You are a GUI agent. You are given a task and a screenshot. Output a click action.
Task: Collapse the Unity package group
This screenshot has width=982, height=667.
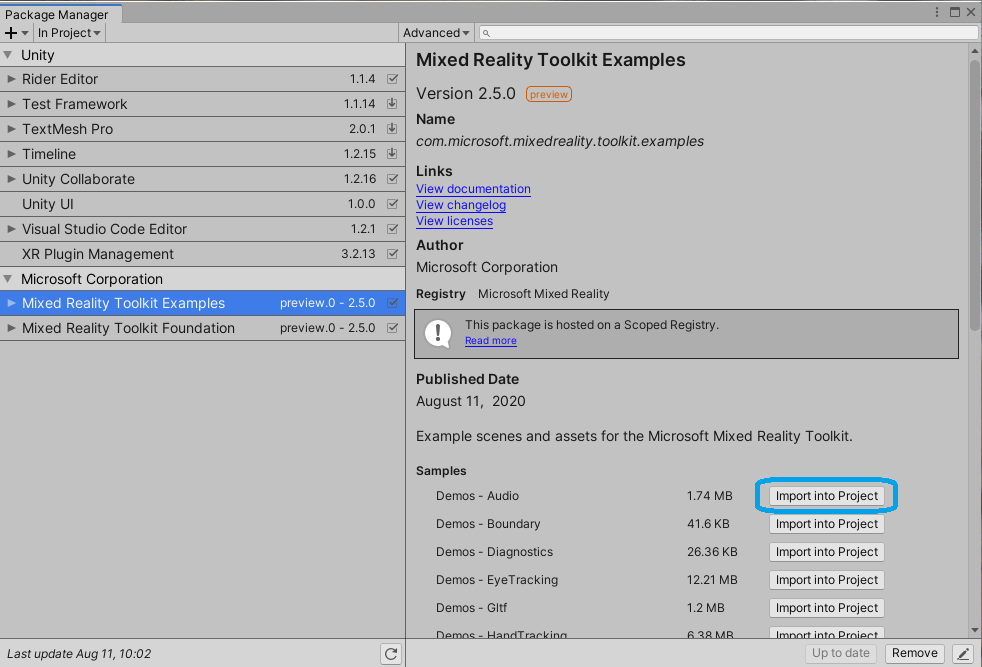[9, 55]
